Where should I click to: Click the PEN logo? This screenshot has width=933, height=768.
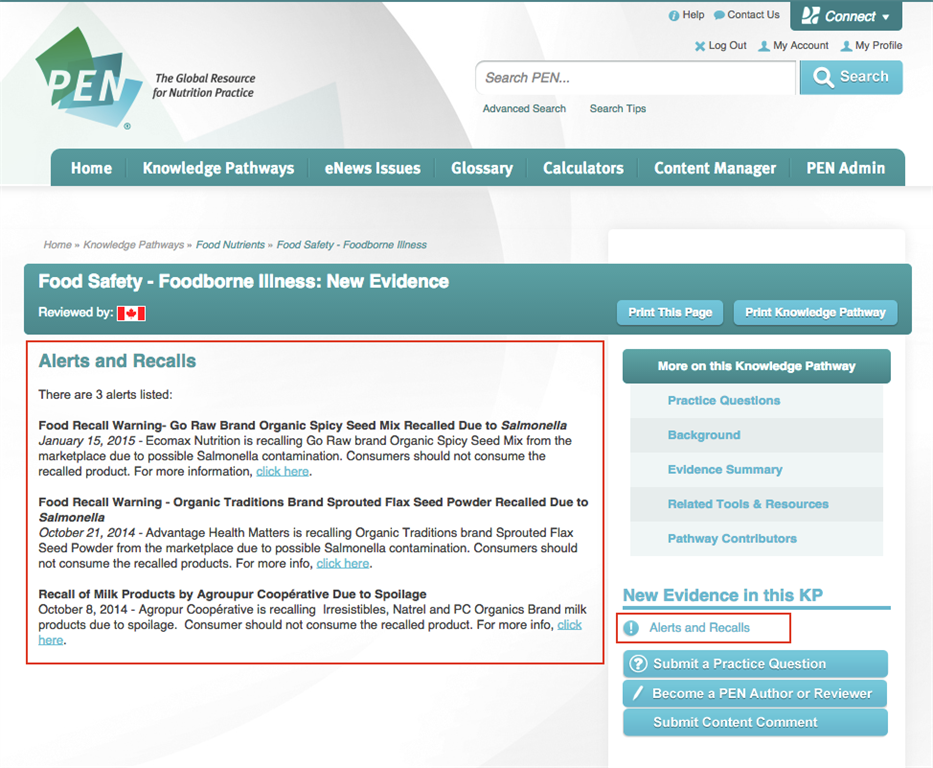pyautogui.click(x=88, y=77)
